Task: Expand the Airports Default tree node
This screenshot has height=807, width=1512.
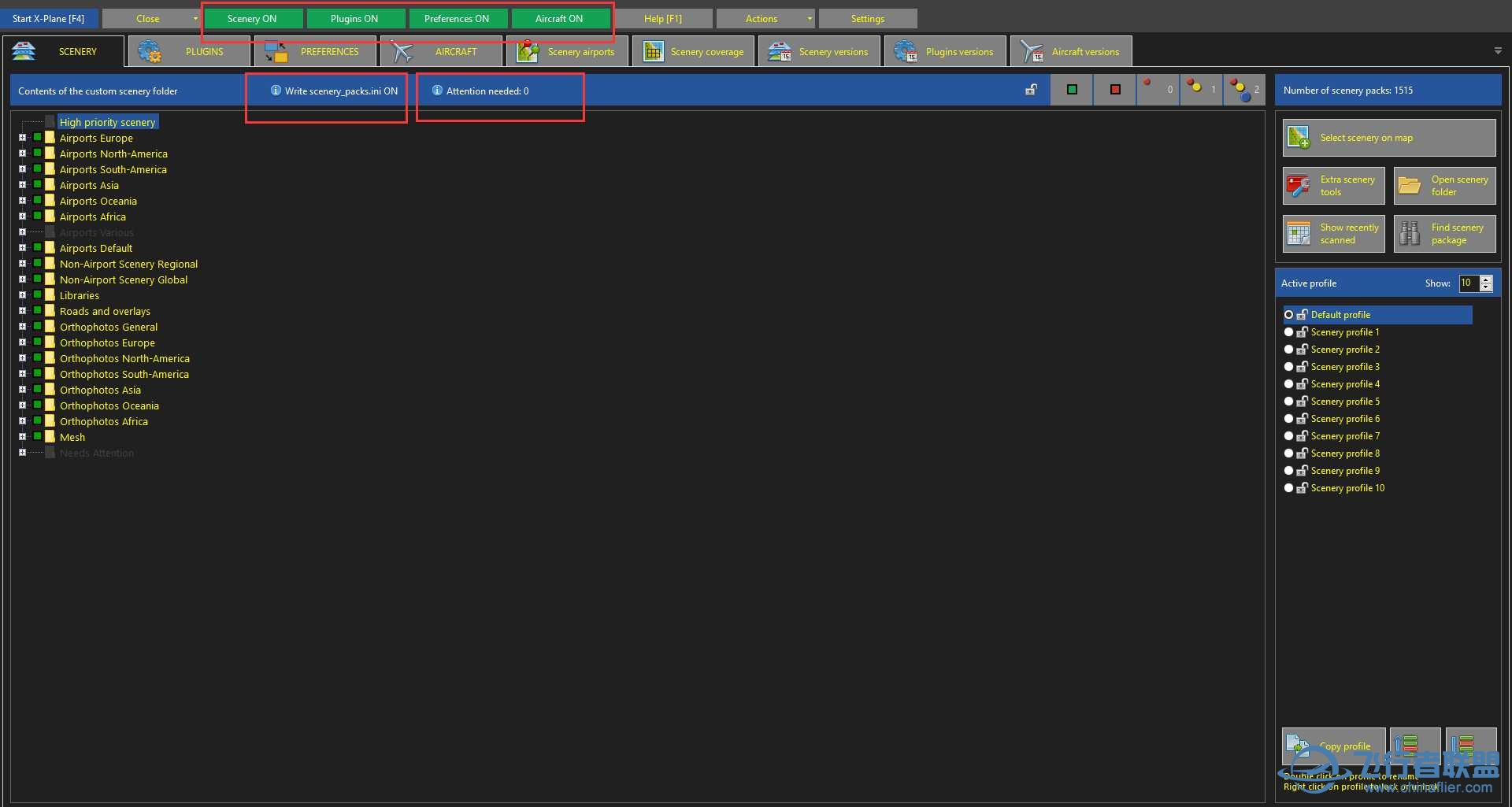Action: coord(22,247)
